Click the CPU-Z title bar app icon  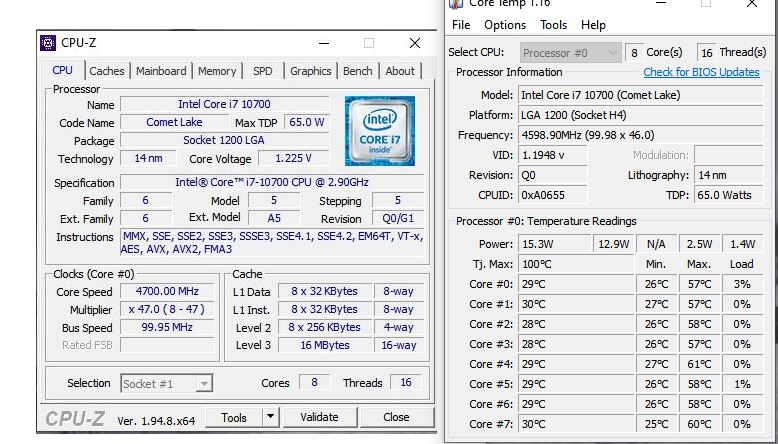48,43
